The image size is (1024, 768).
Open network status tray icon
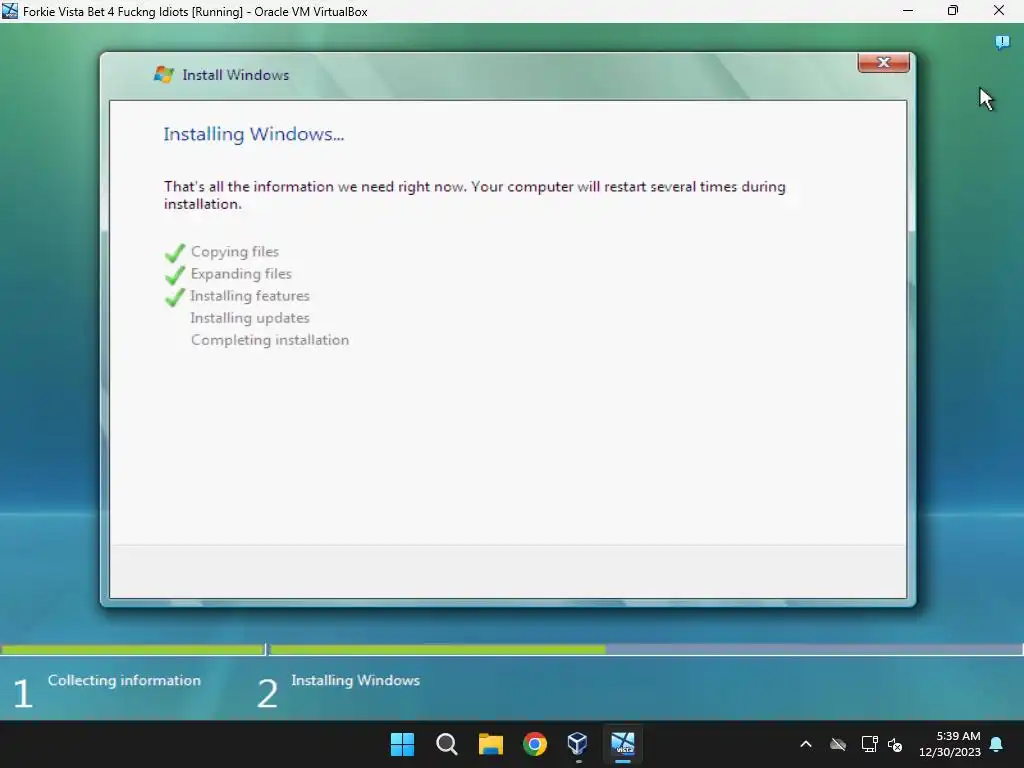click(x=869, y=744)
